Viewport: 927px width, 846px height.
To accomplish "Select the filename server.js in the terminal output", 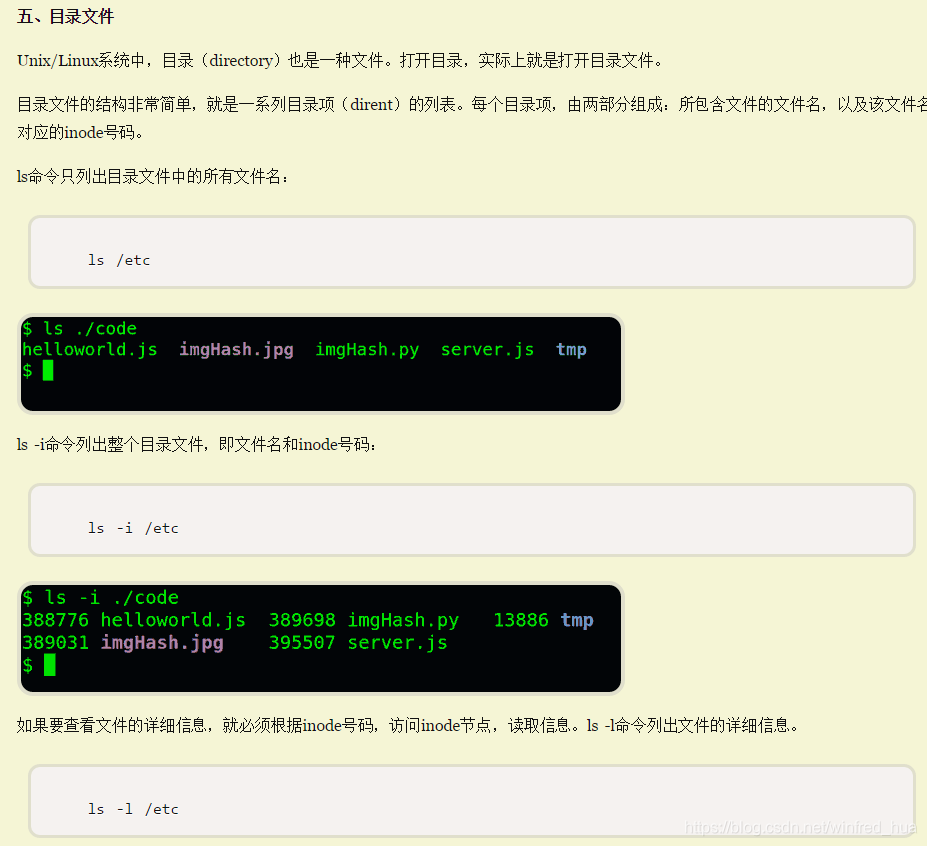I will coord(487,349).
